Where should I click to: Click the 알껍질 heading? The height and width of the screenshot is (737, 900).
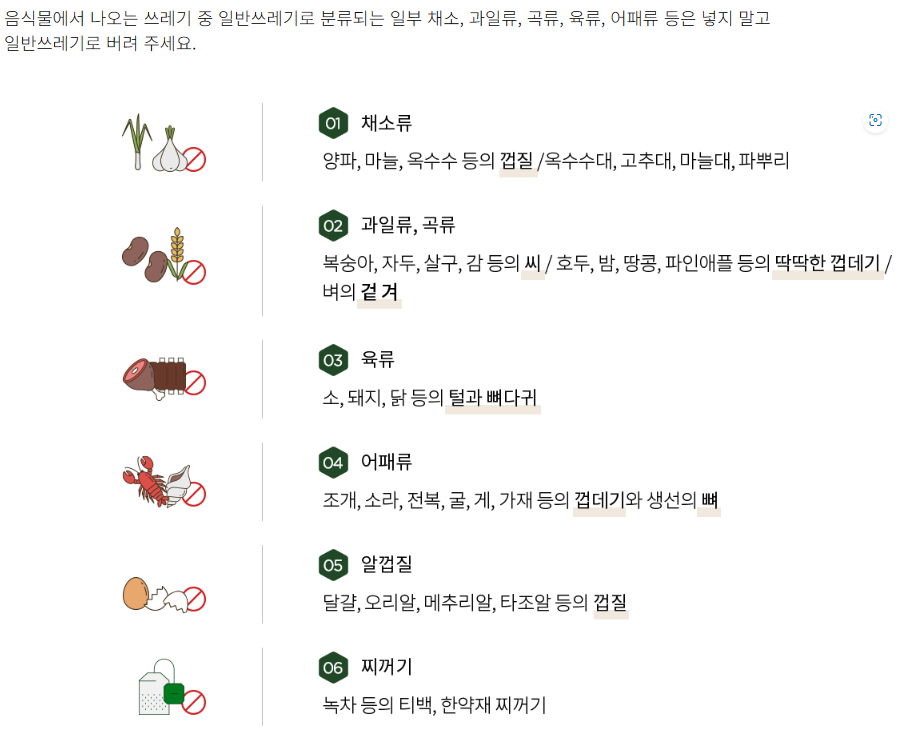point(386,564)
